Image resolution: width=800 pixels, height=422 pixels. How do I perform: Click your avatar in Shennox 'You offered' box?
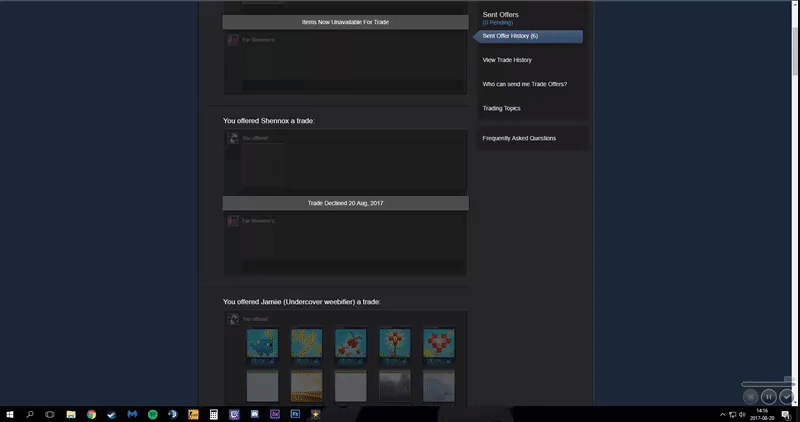233,138
